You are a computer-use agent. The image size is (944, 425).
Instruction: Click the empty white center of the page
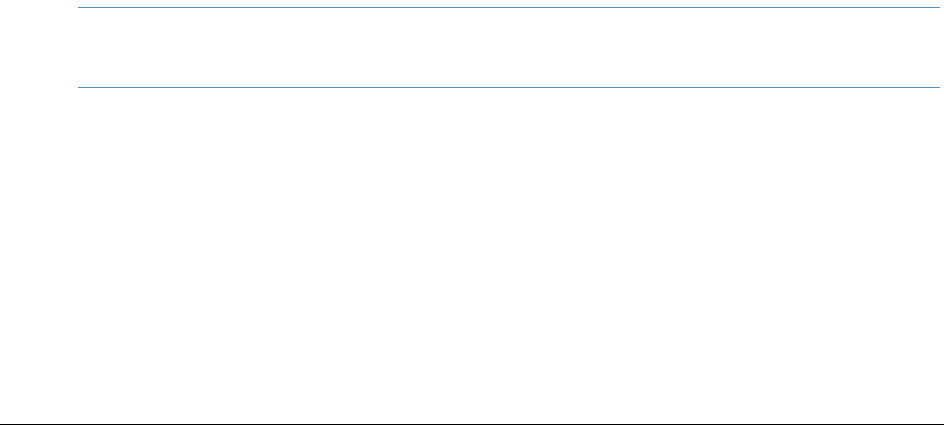pos(472,250)
